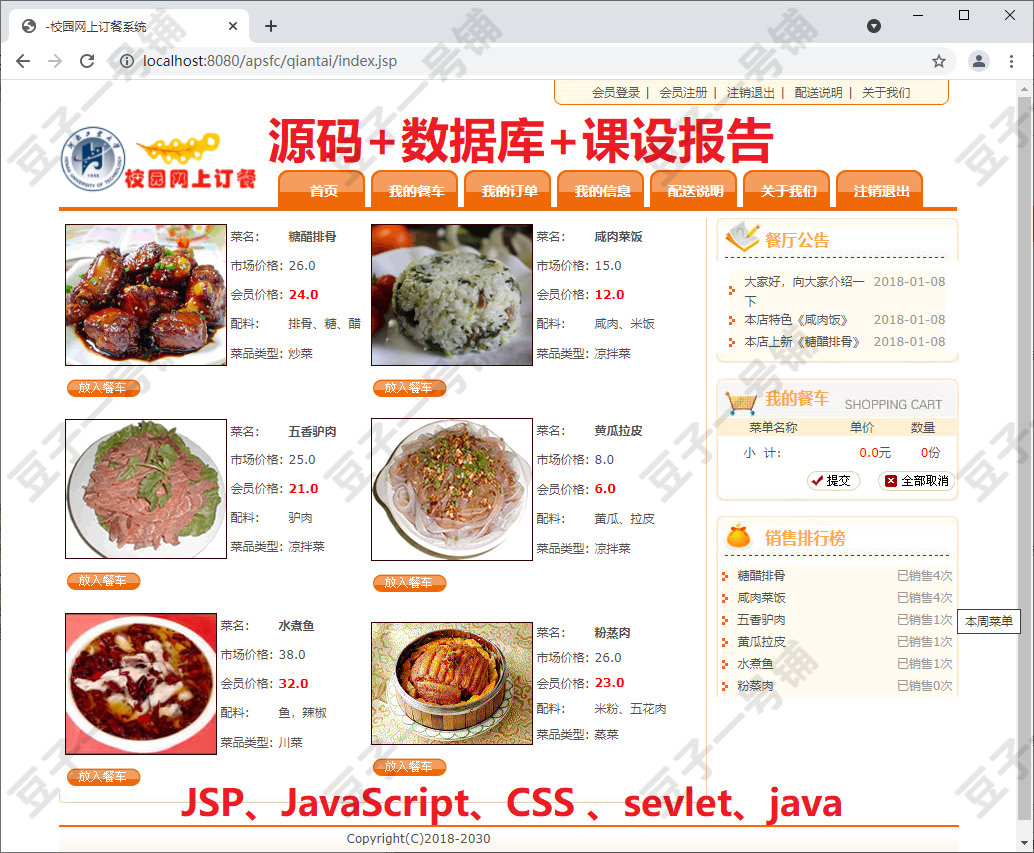The width and height of the screenshot is (1034, 853).
Task: Open announcement 本店上新《糖醋排骨》
Action: point(802,341)
